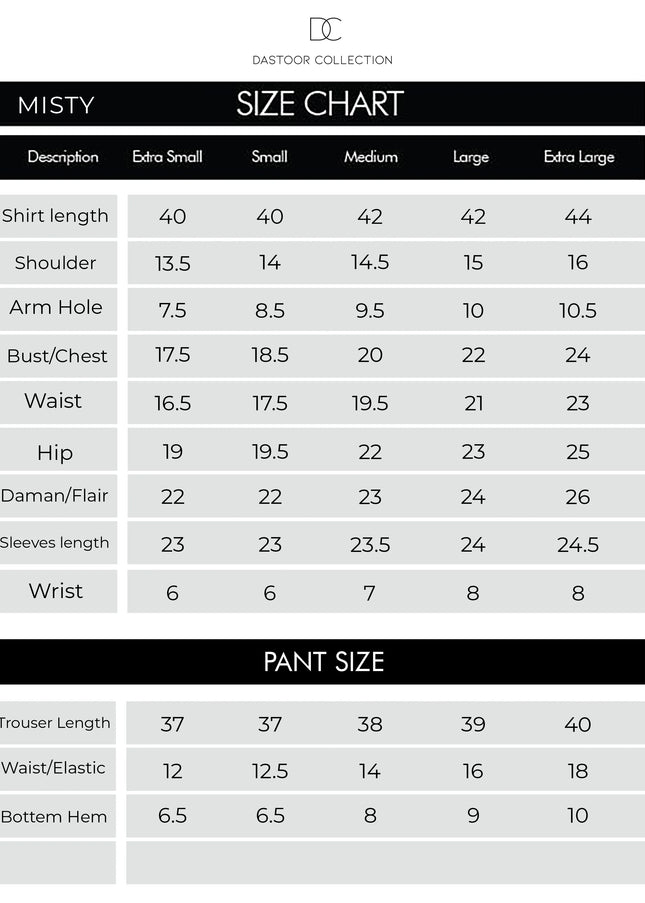Click the SIZE CHART heading
Image resolution: width=645 pixels, height=903 pixels.
pos(320,104)
